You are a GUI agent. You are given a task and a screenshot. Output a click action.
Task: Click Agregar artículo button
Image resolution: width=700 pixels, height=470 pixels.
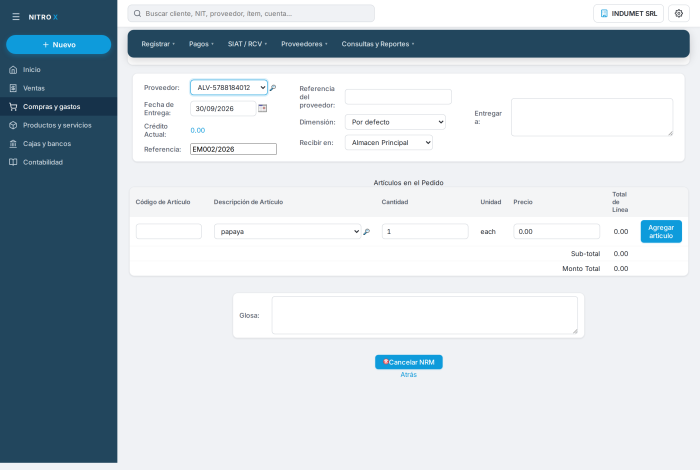(661, 231)
